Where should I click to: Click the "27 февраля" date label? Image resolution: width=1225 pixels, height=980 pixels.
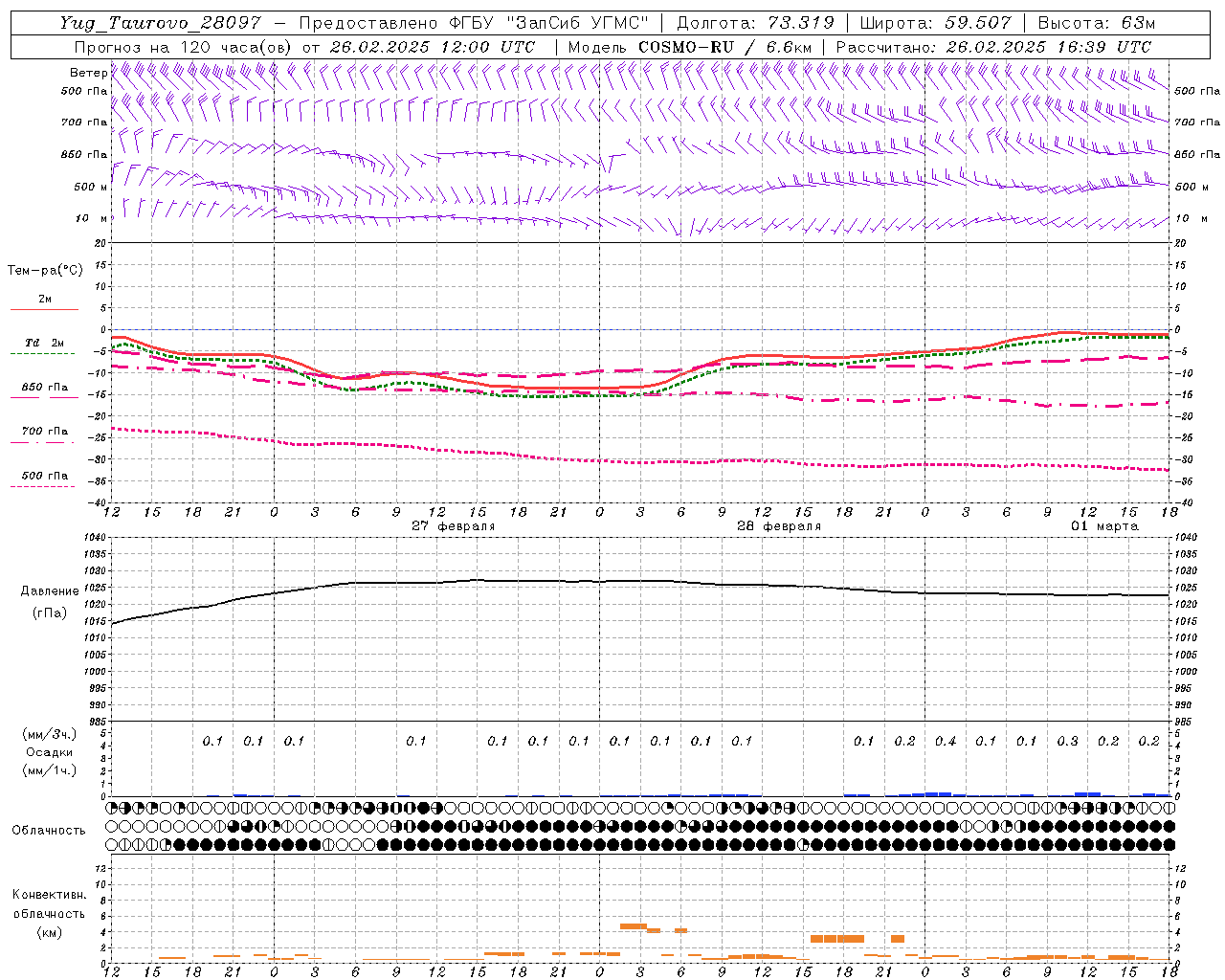[454, 526]
